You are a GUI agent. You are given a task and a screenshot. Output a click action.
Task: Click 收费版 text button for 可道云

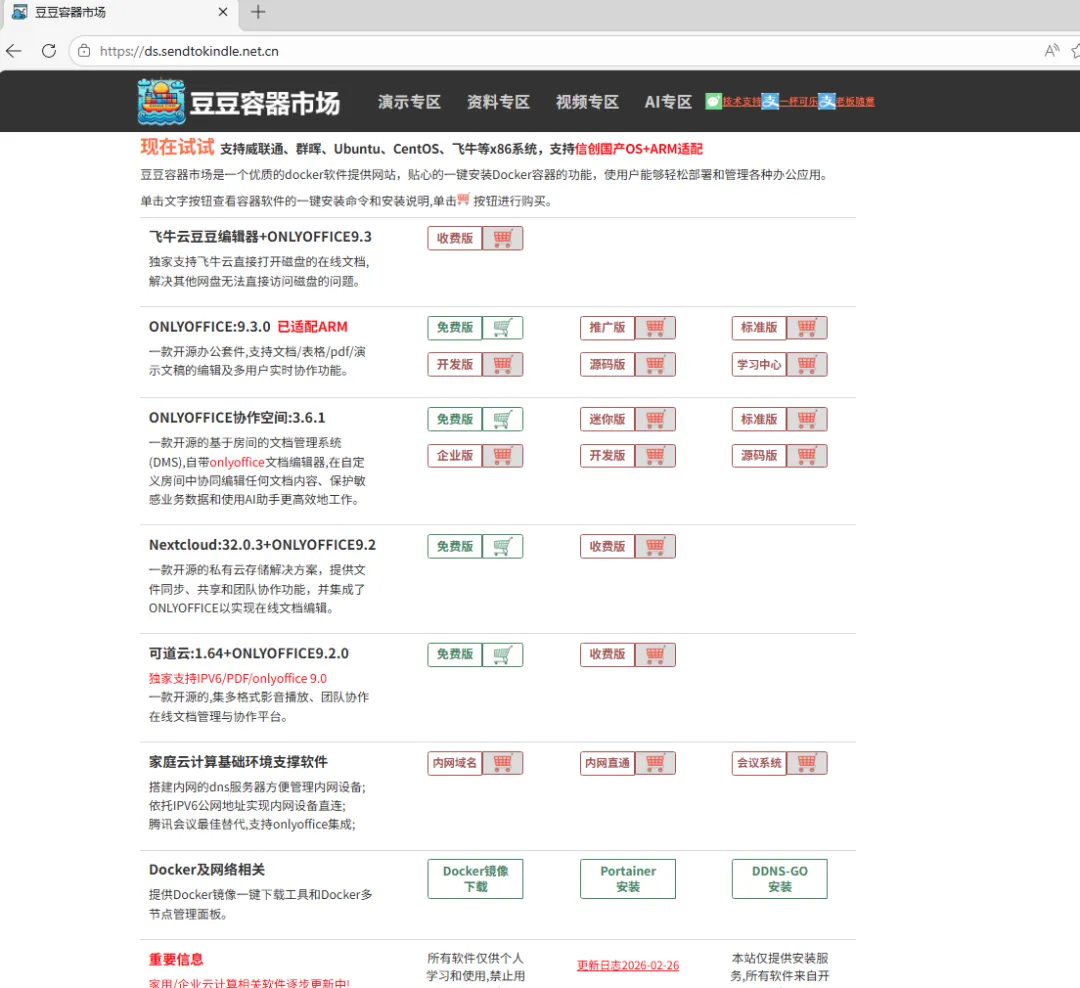(x=608, y=655)
